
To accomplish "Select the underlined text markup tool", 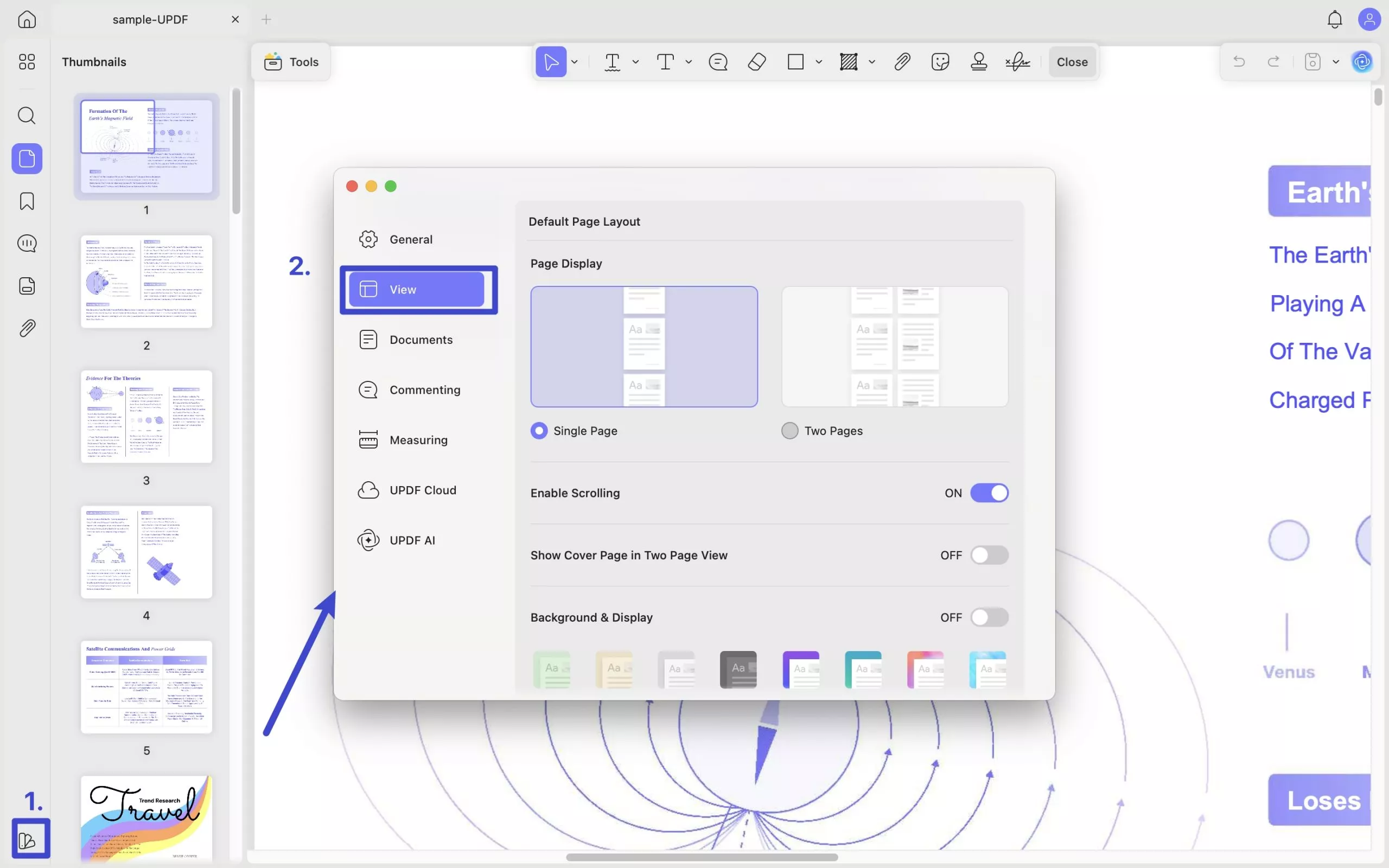I will coord(613,62).
